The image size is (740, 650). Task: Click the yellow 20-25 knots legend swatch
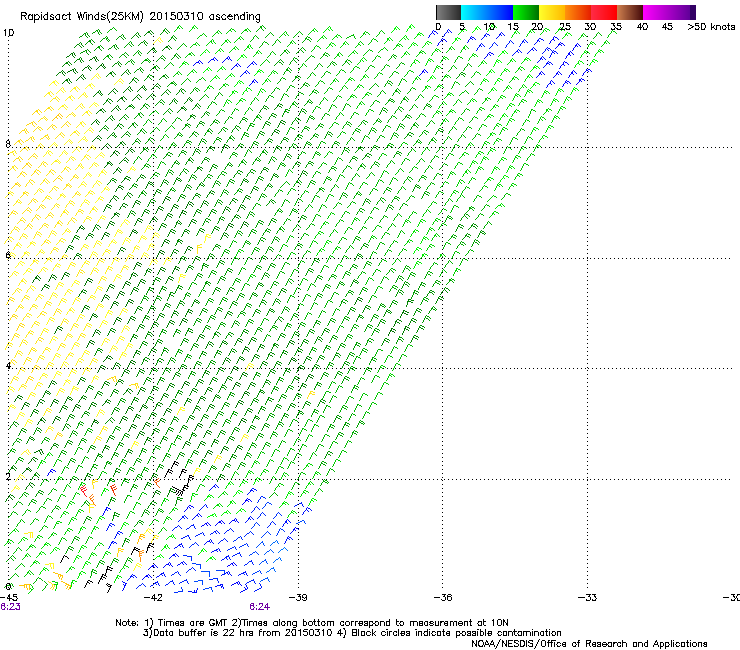(551, 12)
